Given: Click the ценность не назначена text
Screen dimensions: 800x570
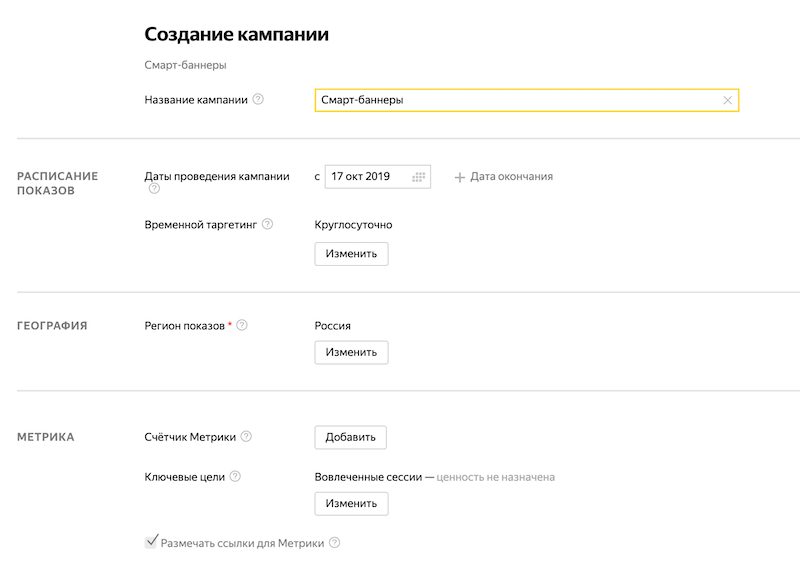Looking at the screenshot, I should (x=495, y=477).
